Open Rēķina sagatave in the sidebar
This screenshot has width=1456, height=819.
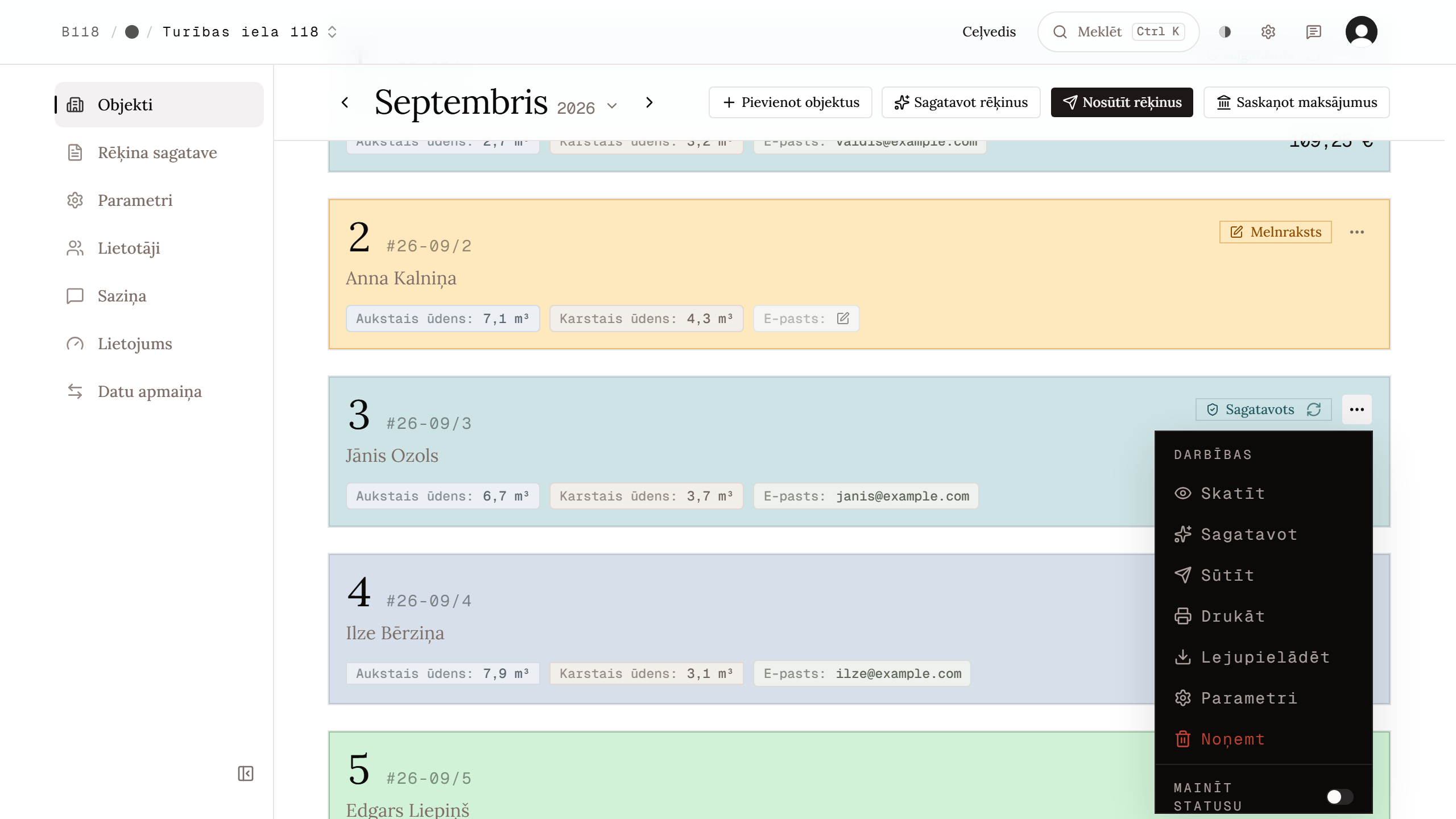point(159,152)
